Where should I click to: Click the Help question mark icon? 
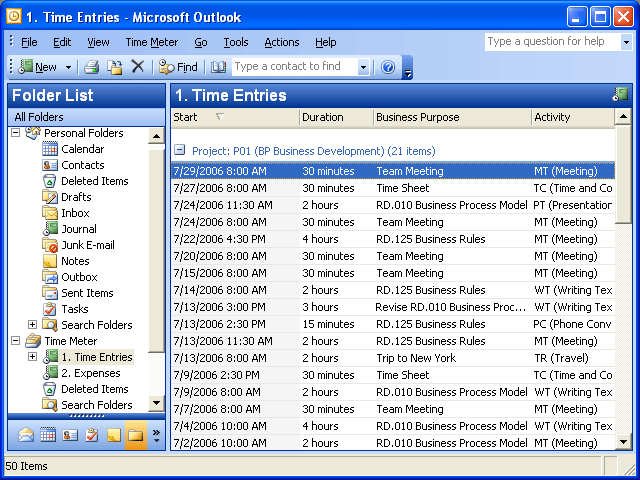pyautogui.click(x=388, y=67)
